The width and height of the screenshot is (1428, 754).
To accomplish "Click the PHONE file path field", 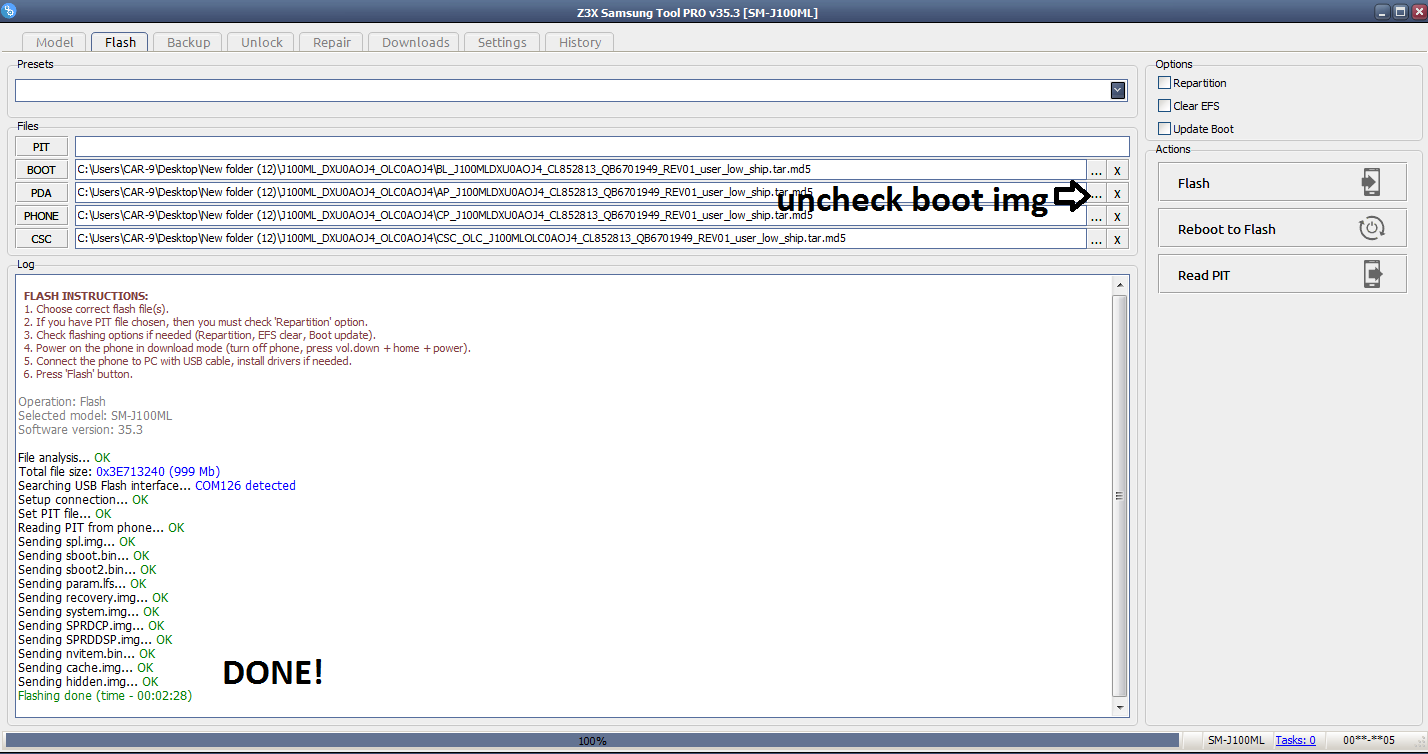I will point(580,216).
